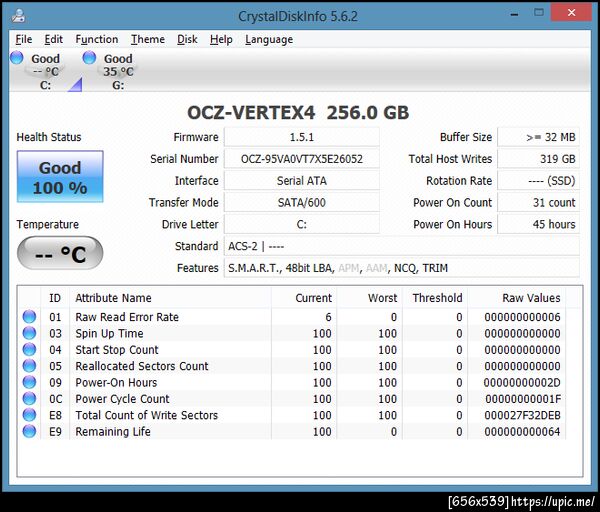The width and height of the screenshot is (600, 512).
Task: Click the Serial Number field OCZ-95VA0VT7X5E26052
Action: (302, 159)
